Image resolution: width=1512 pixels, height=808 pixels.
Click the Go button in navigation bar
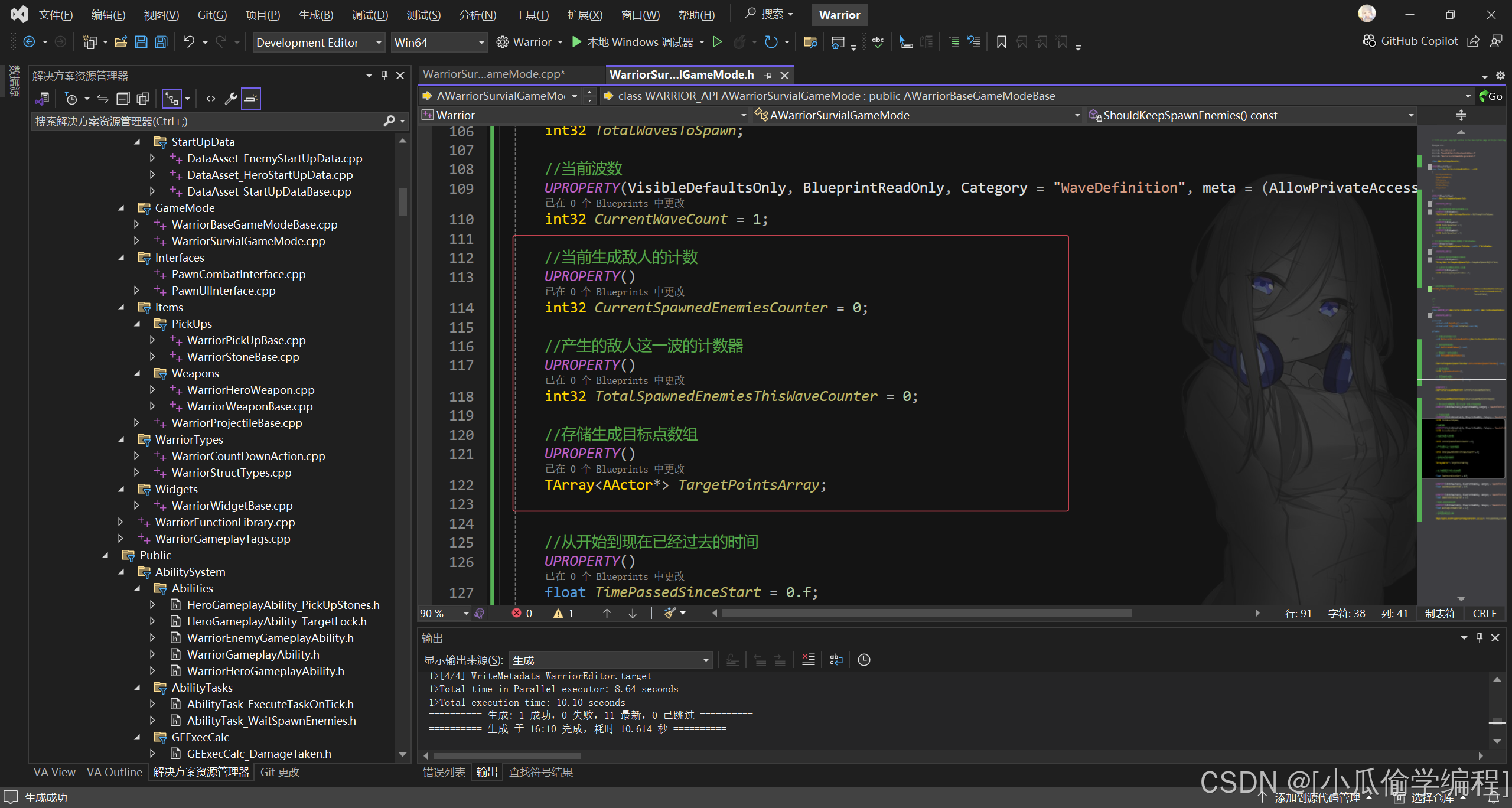pos(1490,96)
